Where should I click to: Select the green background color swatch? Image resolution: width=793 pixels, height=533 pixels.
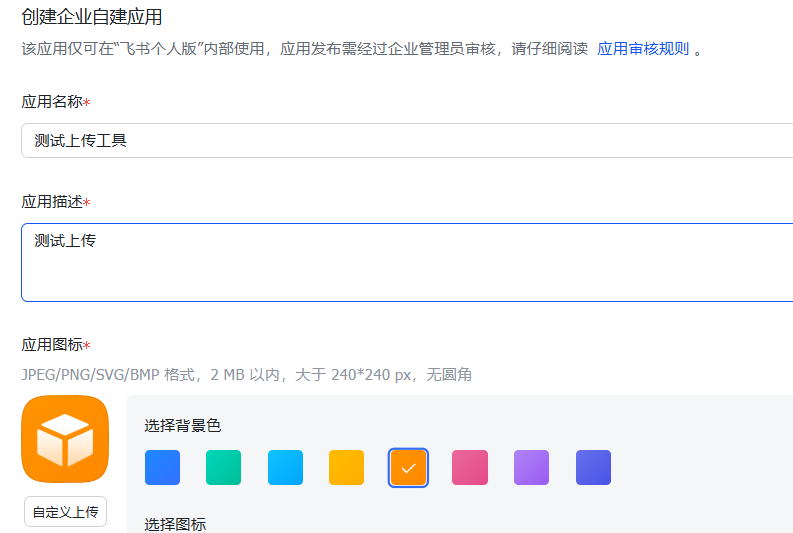(x=224, y=468)
